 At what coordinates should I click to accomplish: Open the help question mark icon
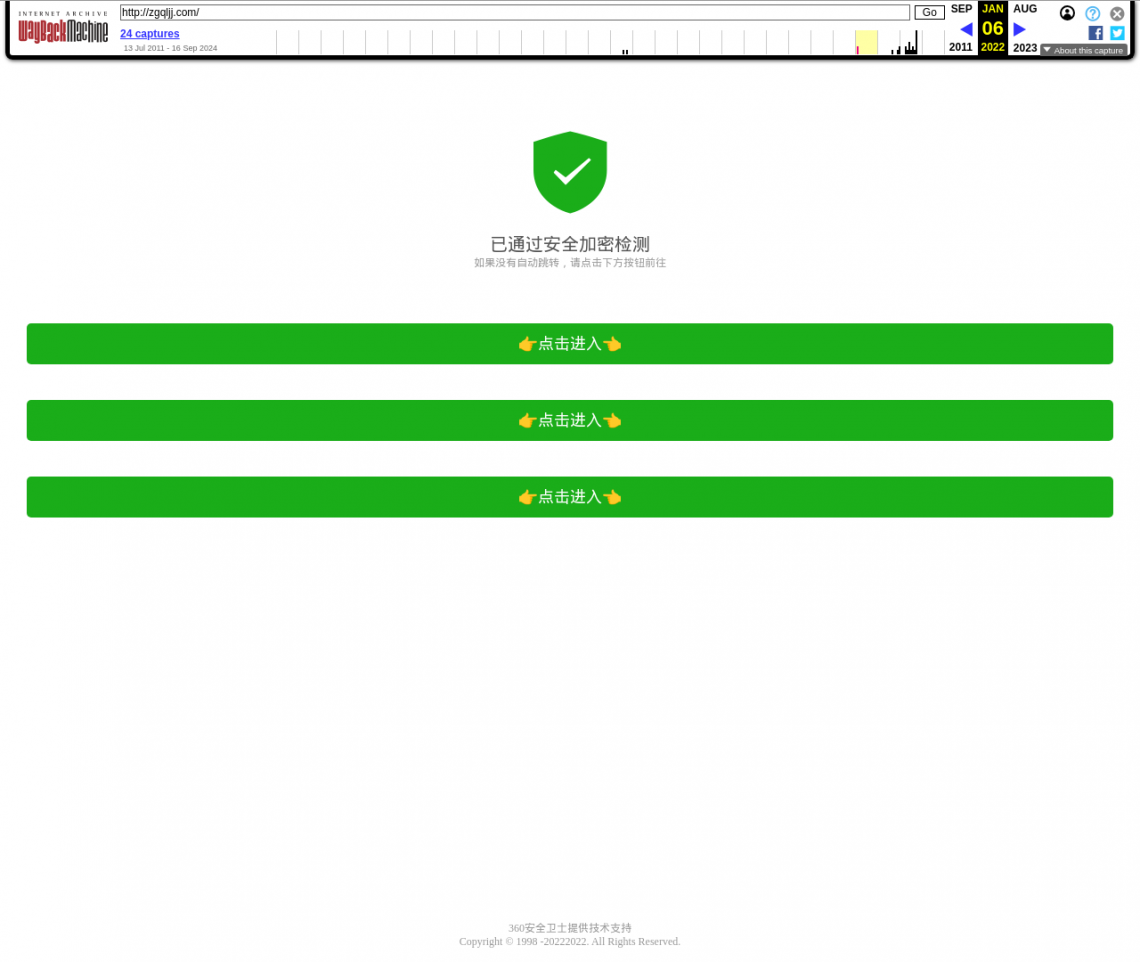(1092, 13)
